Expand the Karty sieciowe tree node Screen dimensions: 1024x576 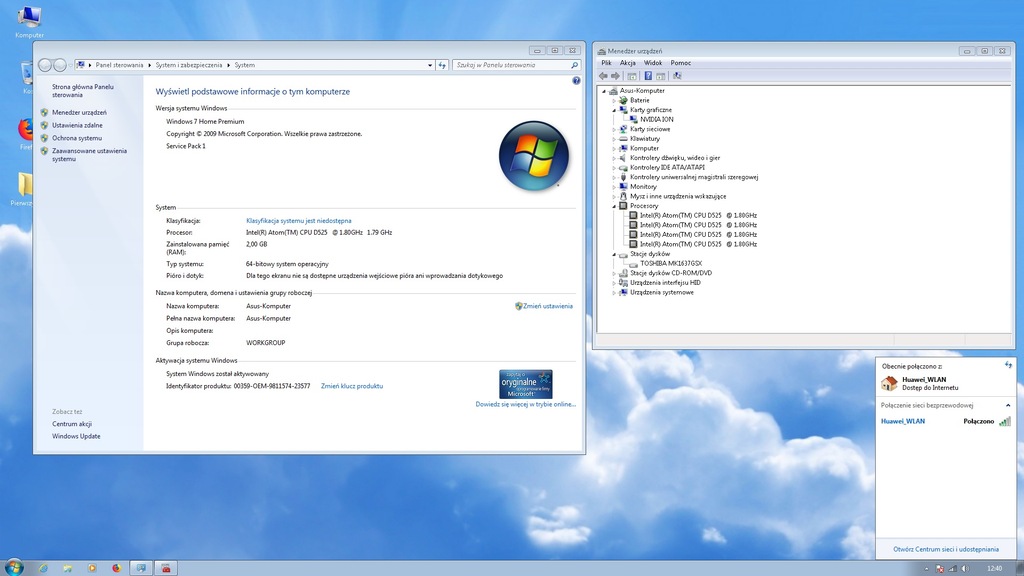point(615,129)
